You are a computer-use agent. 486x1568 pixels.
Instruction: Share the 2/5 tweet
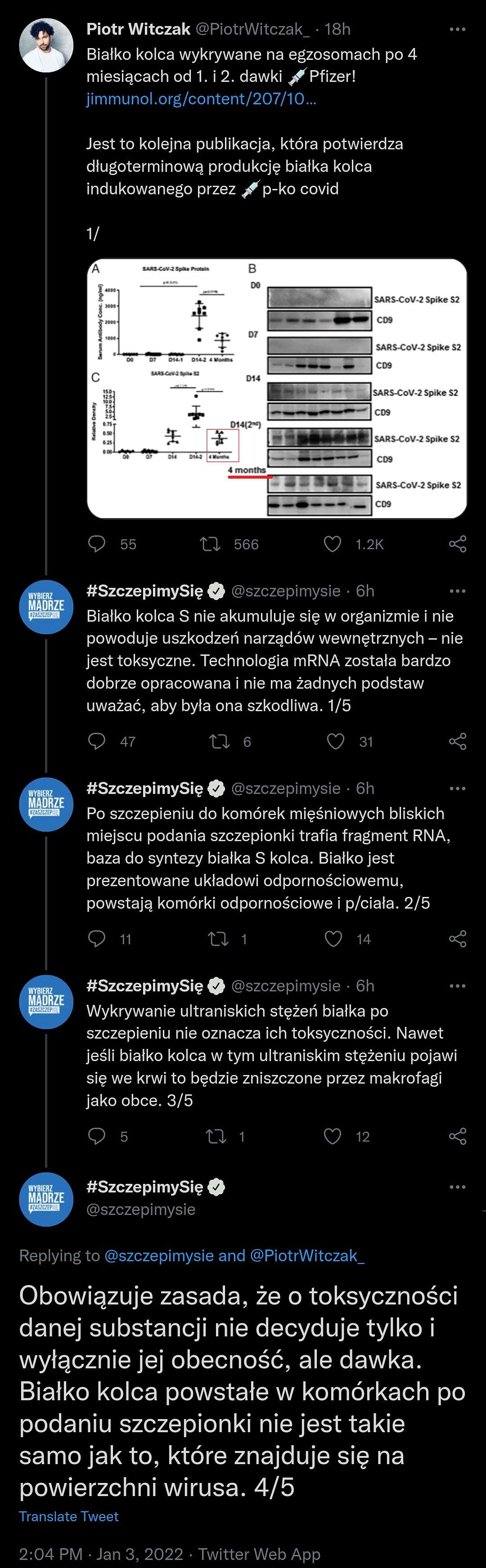click(457, 938)
